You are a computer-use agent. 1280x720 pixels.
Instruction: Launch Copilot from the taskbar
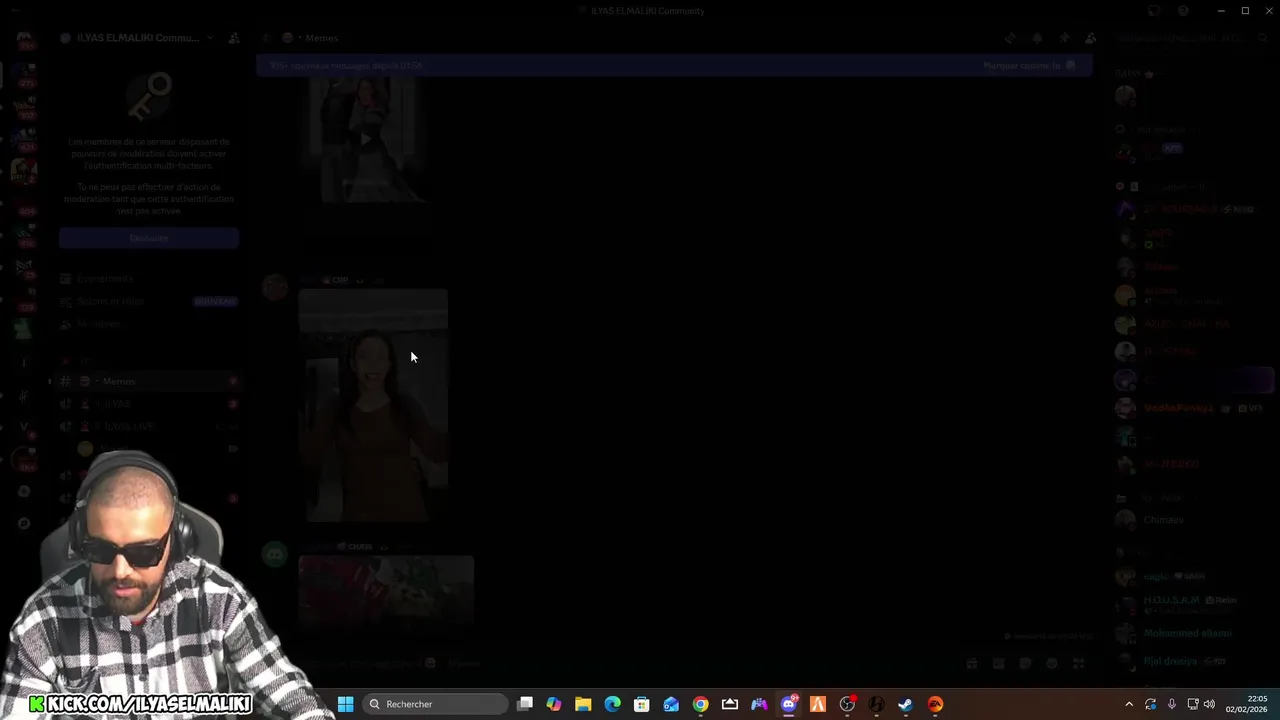click(x=554, y=704)
